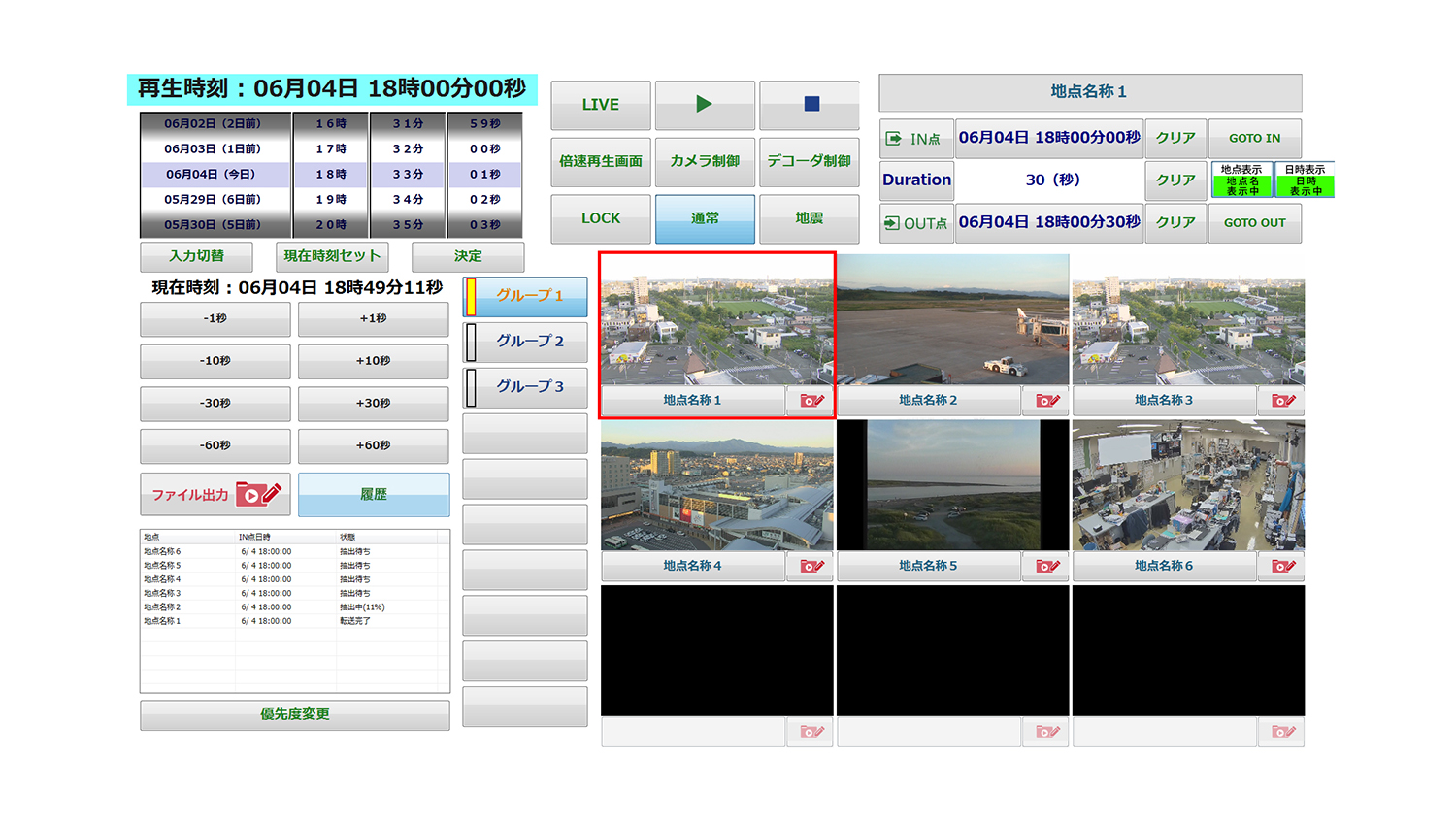
Task: Click 現在時刻セット to set current time
Action: tap(332, 257)
